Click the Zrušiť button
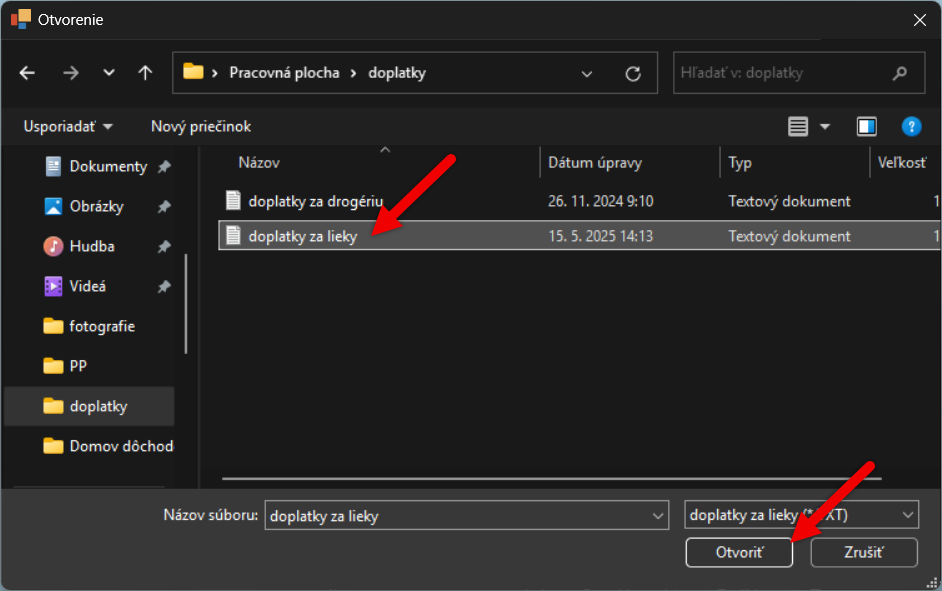942x591 pixels. click(863, 553)
